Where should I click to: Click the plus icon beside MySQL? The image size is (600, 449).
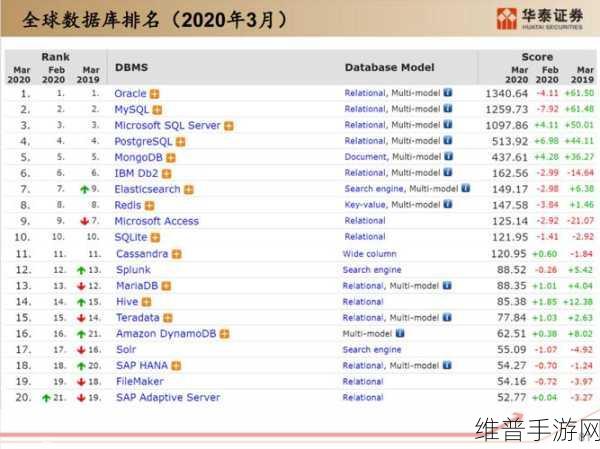click(x=157, y=110)
